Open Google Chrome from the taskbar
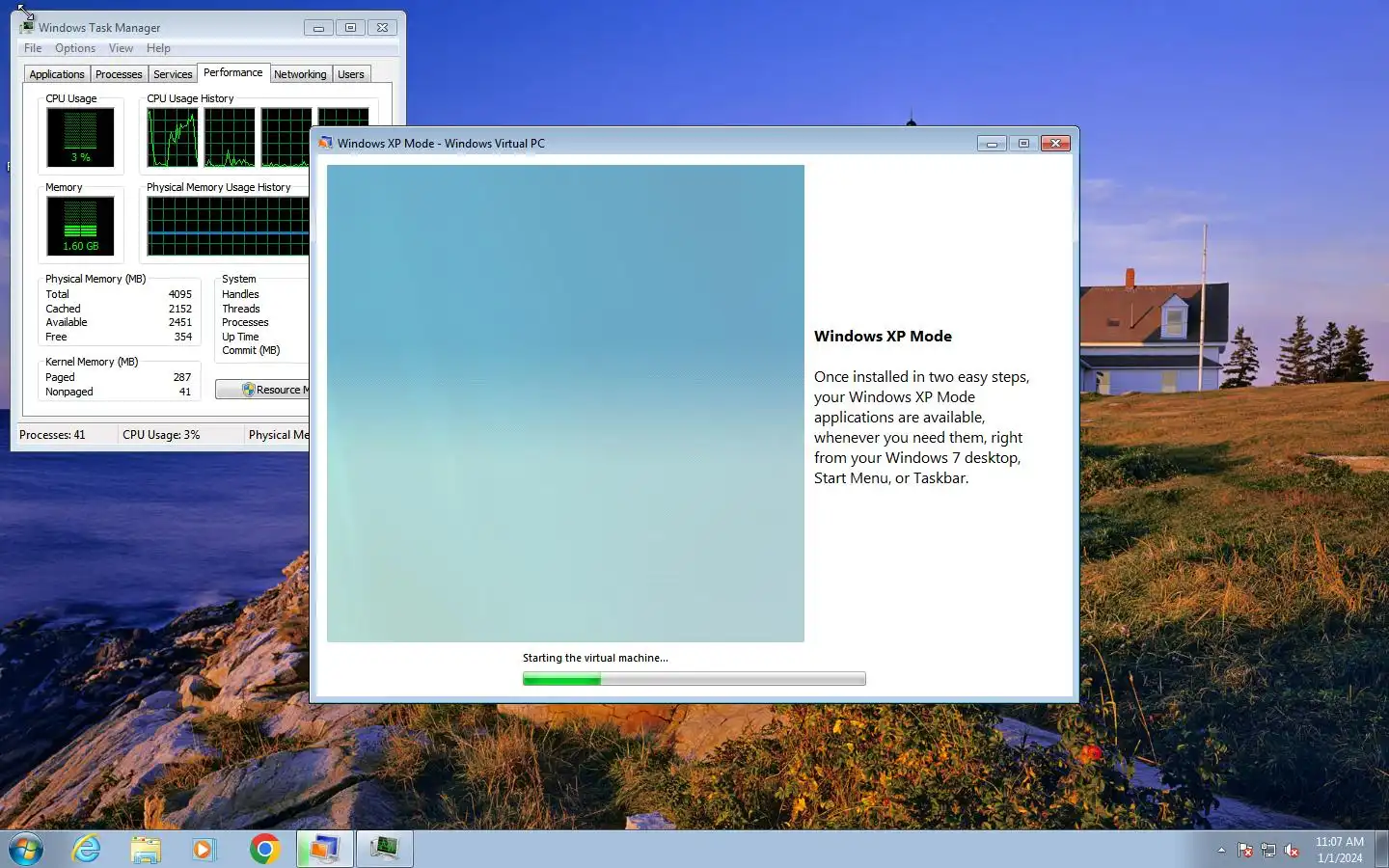Image resolution: width=1389 pixels, height=868 pixels. [264, 849]
